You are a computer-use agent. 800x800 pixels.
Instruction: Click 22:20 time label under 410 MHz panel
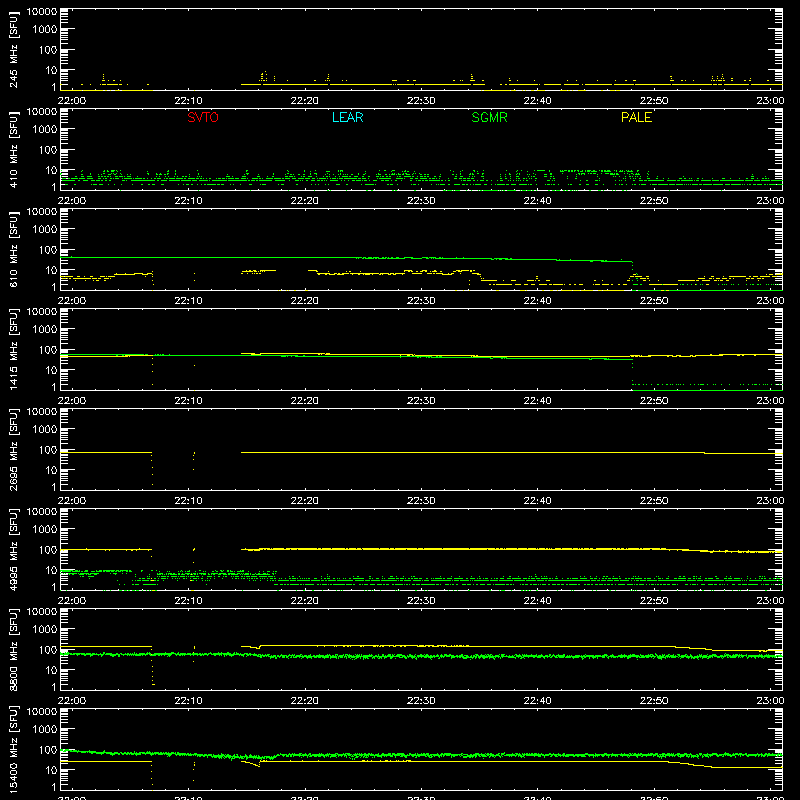coord(305,201)
